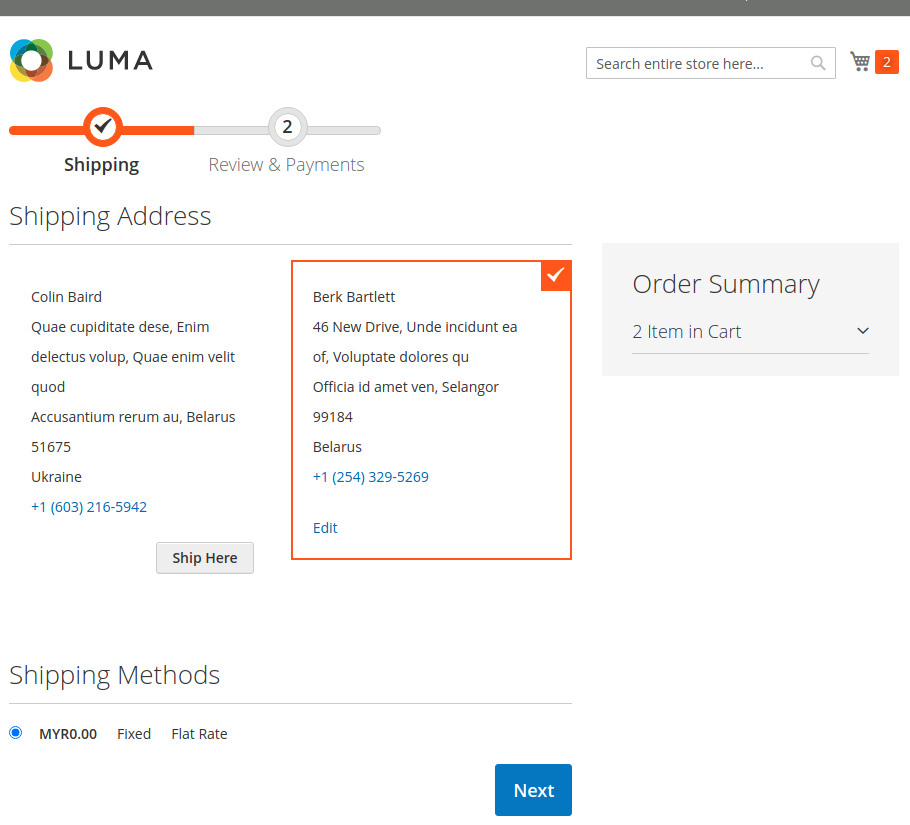This screenshot has height=825, width=910.
Task: Expand the 2 Item in Cart section
Action: [687, 332]
